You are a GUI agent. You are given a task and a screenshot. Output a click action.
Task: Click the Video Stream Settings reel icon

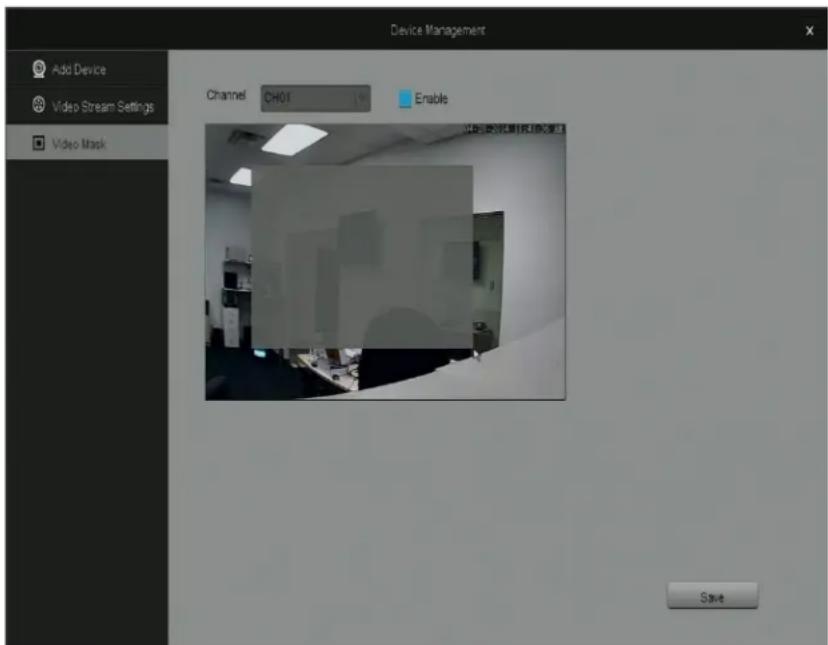pos(39,105)
